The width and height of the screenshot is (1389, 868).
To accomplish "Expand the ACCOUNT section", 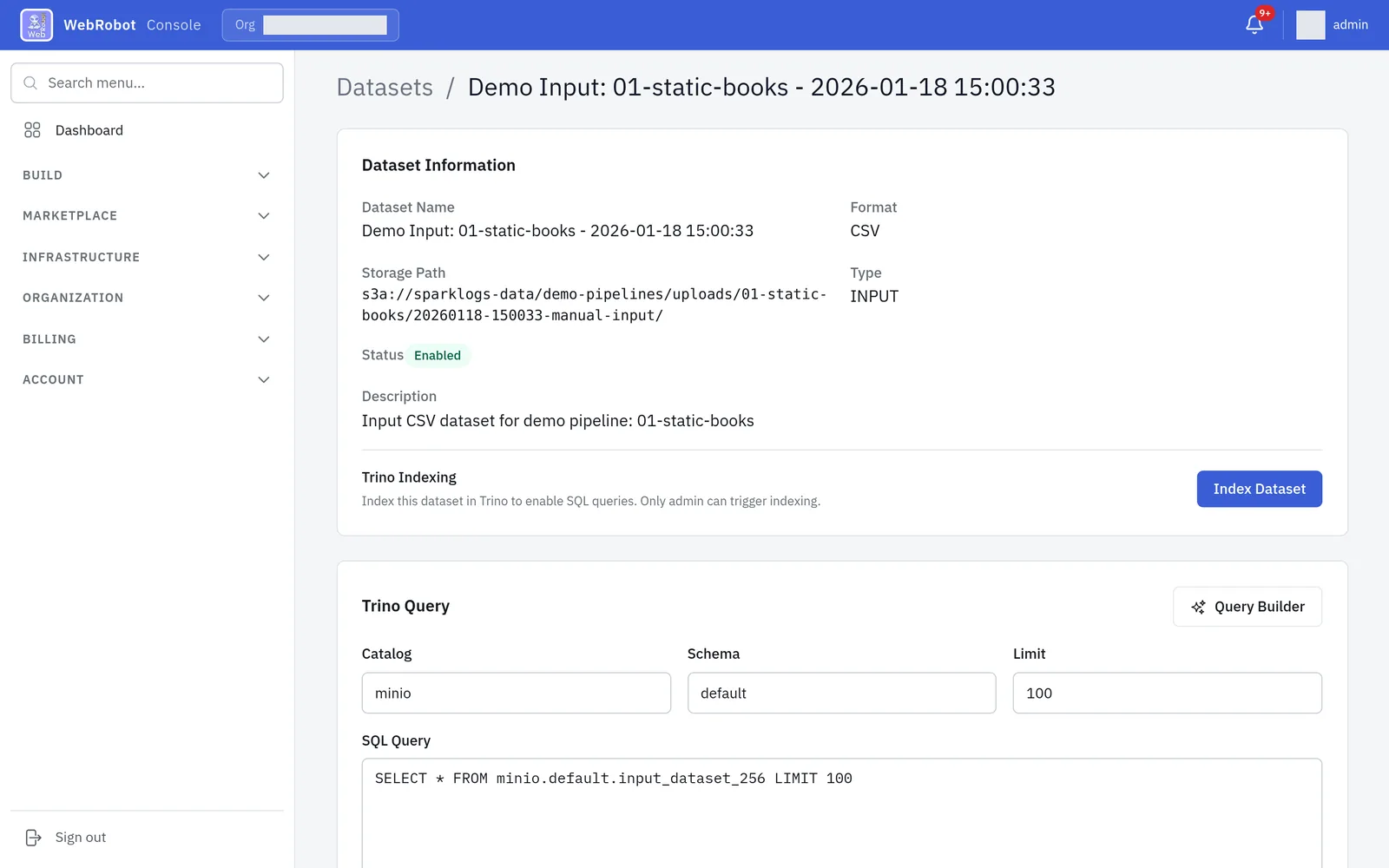I will [x=147, y=380].
